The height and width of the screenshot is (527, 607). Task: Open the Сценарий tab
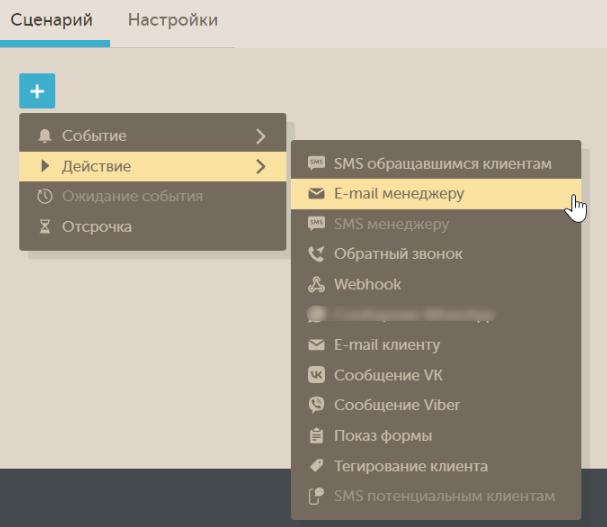[54, 20]
